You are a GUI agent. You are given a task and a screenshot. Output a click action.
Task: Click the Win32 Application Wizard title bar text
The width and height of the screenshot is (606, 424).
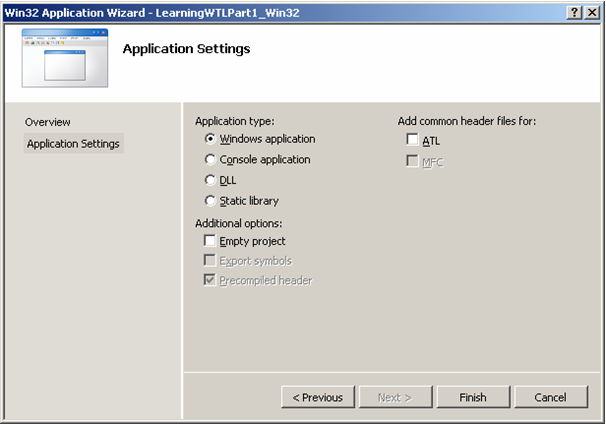click(152, 13)
